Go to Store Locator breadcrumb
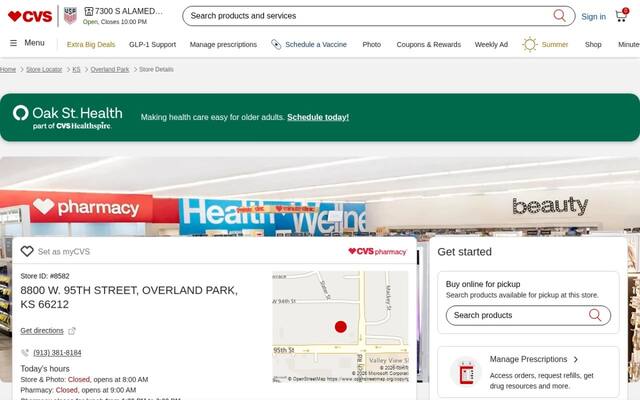Image resolution: width=640 pixels, height=400 pixels. 44,69
